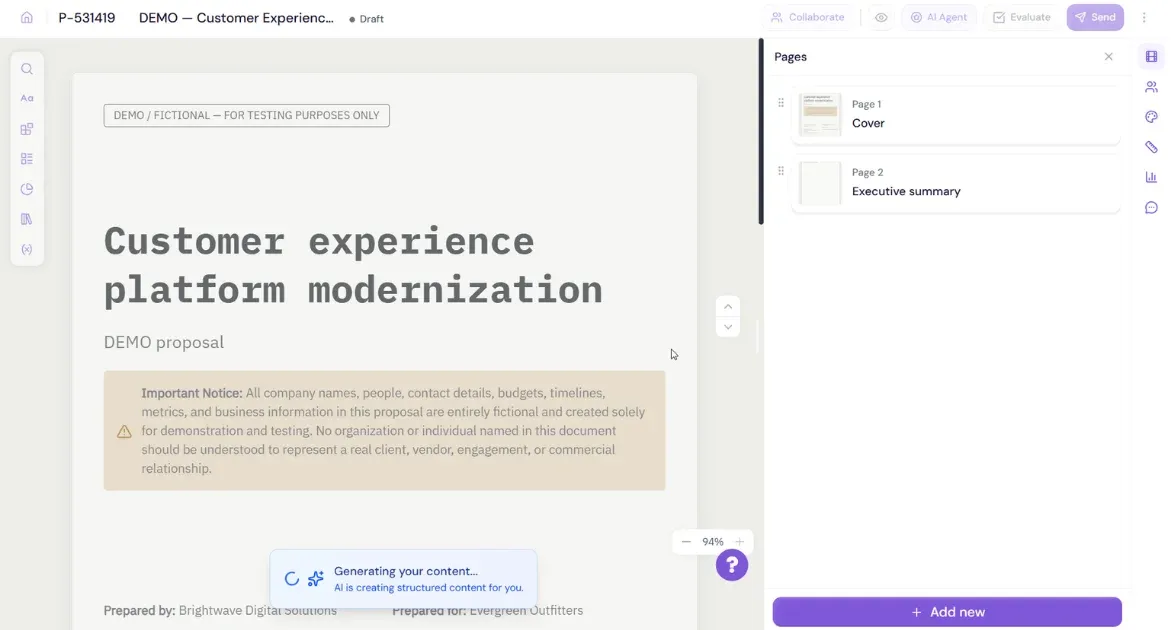Click the Prepared by: Brightwave Digital text
The width and height of the screenshot is (1171, 630).
pos(220,611)
